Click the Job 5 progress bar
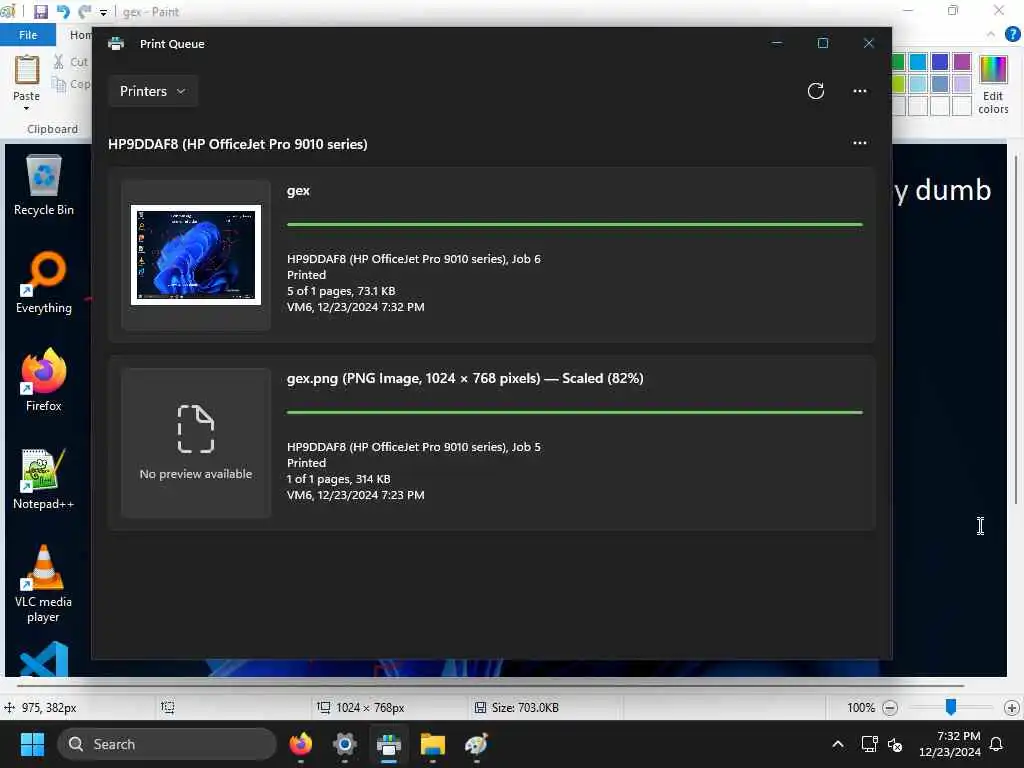Viewport: 1024px width, 768px height. click(x=575, y=413)
